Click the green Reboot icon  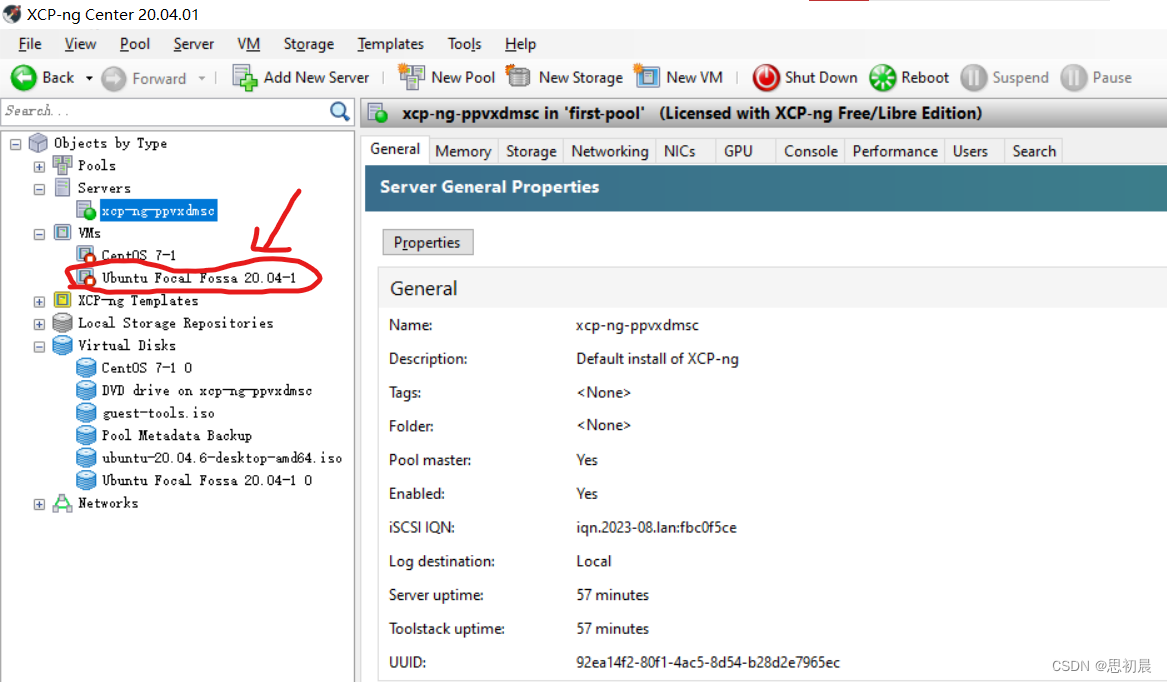coord(883,77)
